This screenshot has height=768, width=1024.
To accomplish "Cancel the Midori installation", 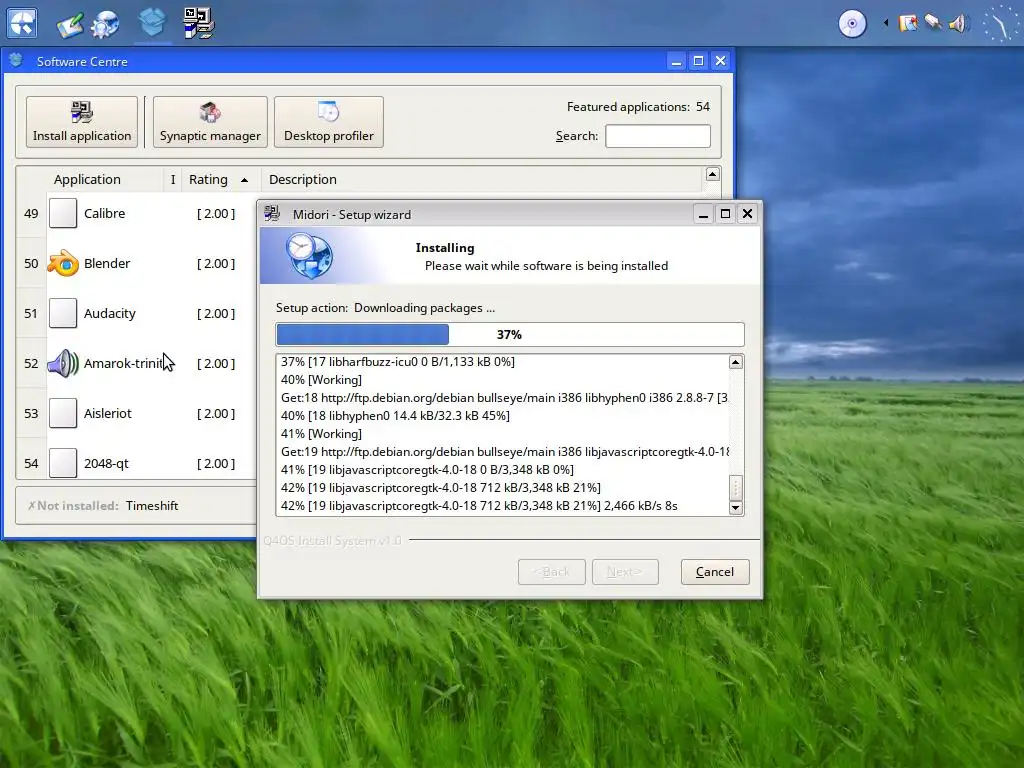I will pyautogui.click(x=715, y=572).
